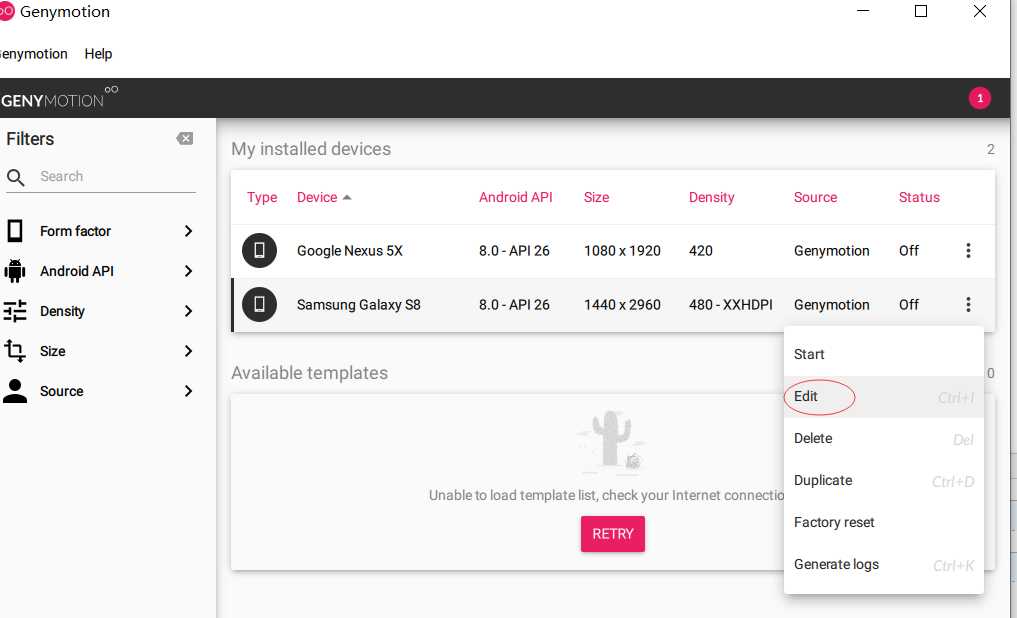
Task: Select the Google Nexus 5X device name
Action: pyautogui.click(x=350, y=250)
